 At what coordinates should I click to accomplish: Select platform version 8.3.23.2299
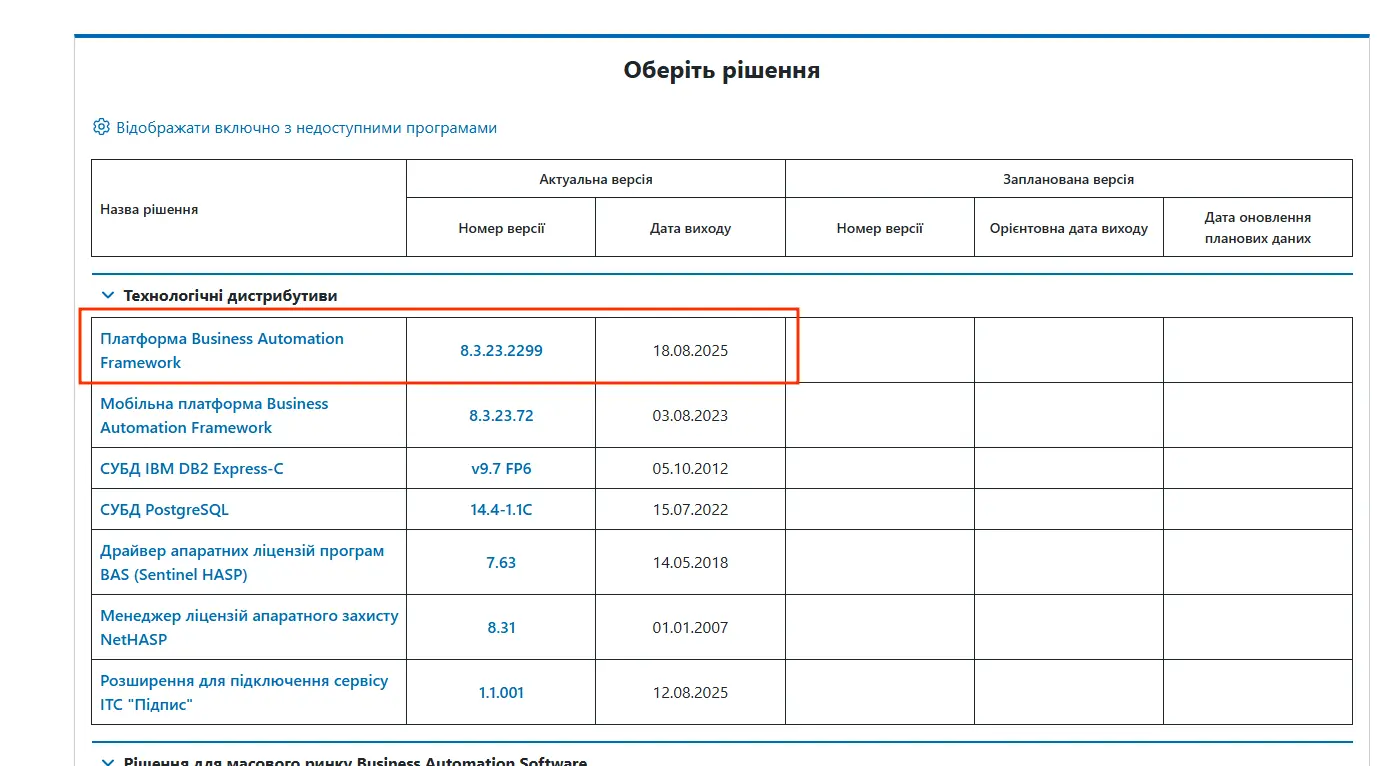tap(501, 350)
